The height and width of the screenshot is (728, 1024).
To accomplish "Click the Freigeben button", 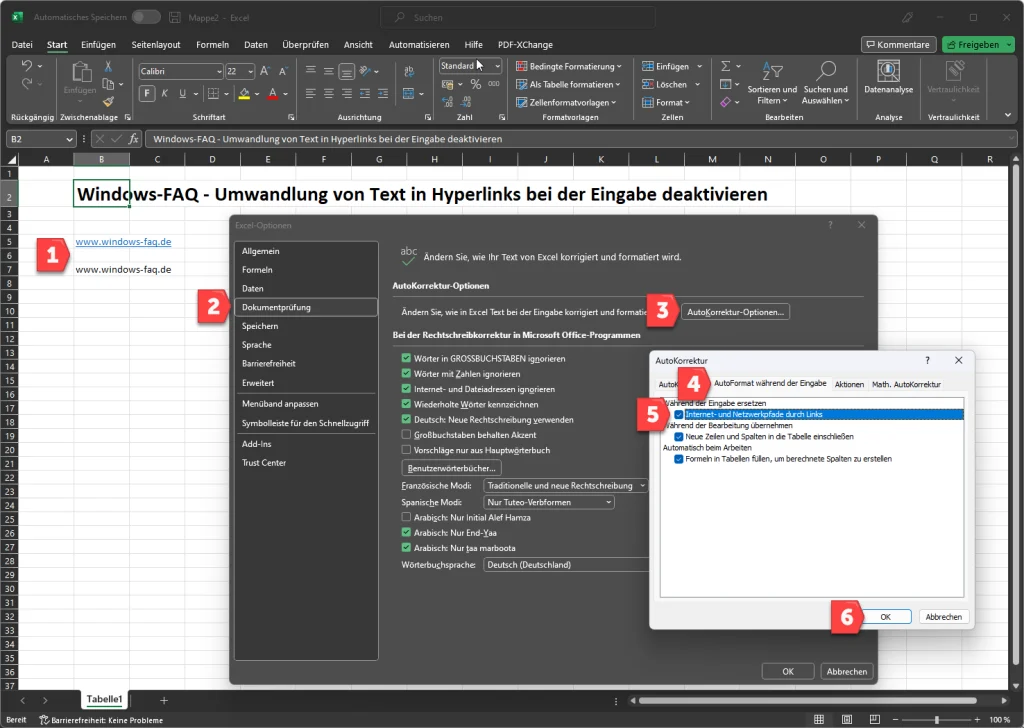I will point(978,44).
